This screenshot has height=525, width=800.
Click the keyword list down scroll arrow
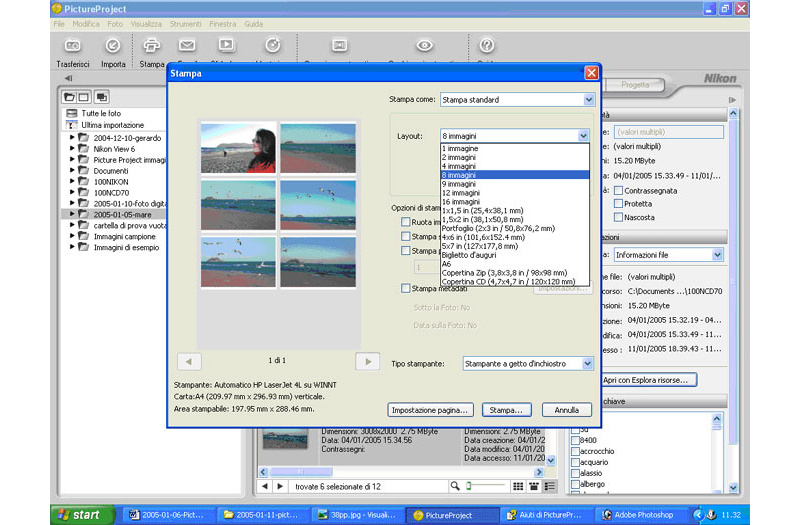point(733,488)
